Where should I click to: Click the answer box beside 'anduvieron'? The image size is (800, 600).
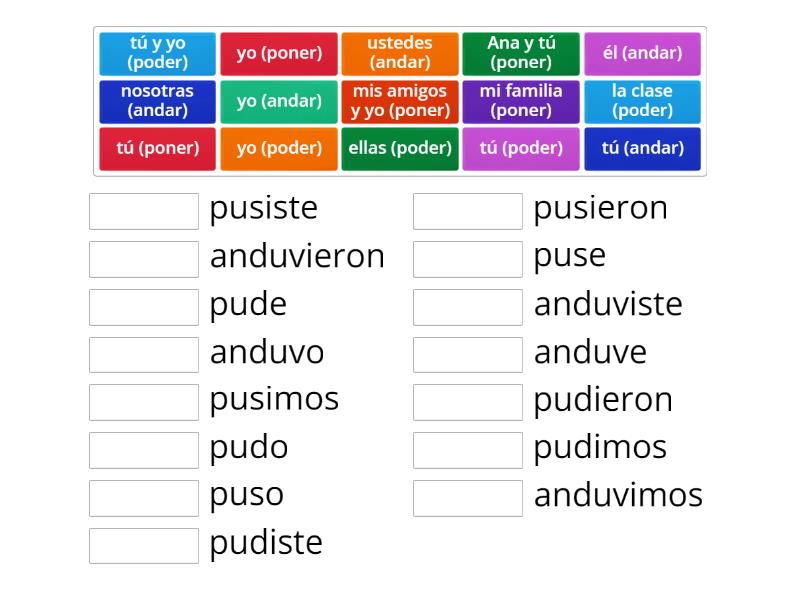[x=143, y=258]
